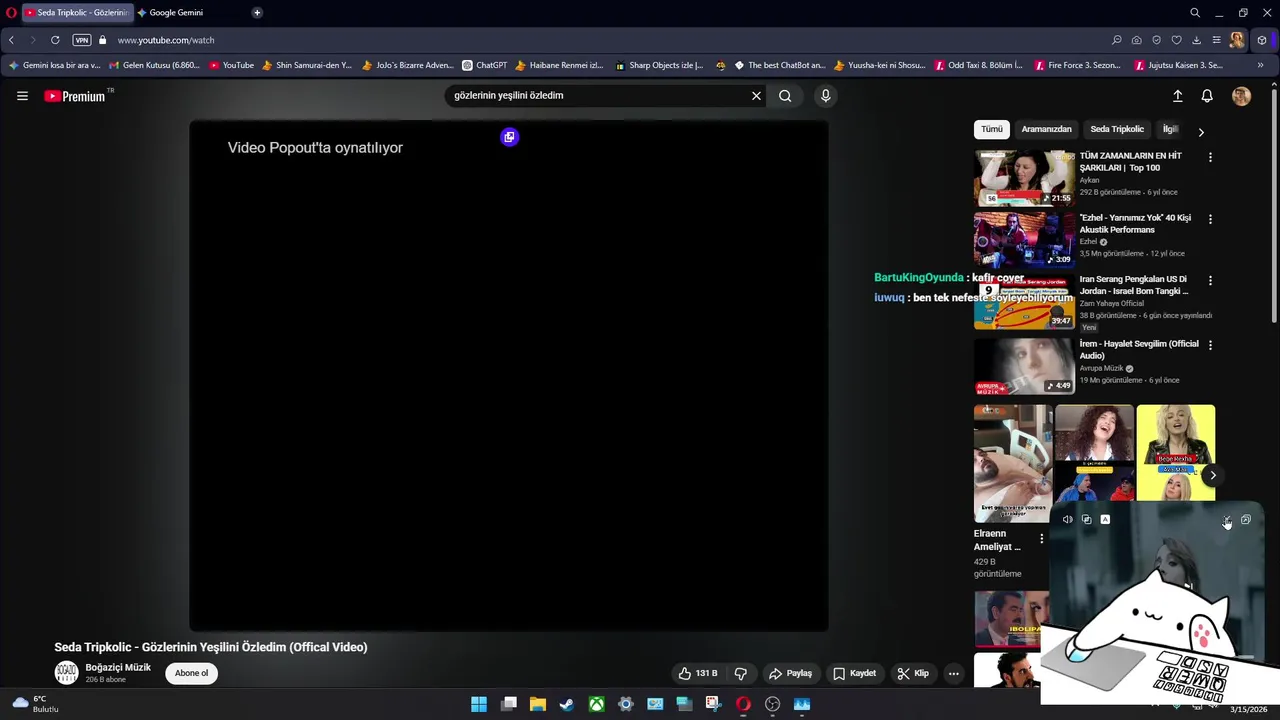Show next Shorts with carousel arrow

tap(1212, 475)
